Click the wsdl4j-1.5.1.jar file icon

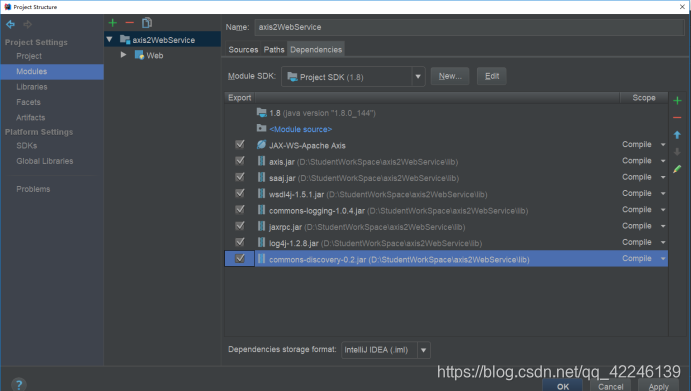pos(262,194)
